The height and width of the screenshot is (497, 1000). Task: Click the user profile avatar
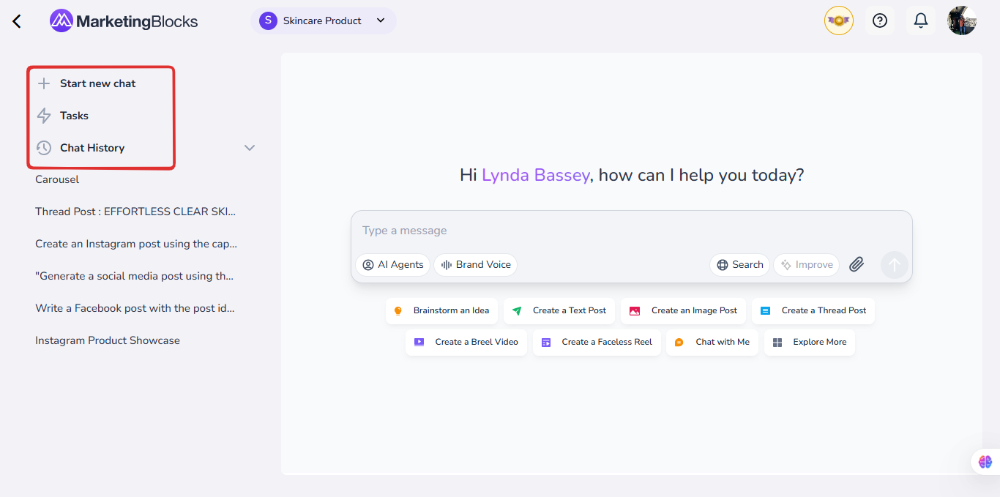(x=962, y=20)
